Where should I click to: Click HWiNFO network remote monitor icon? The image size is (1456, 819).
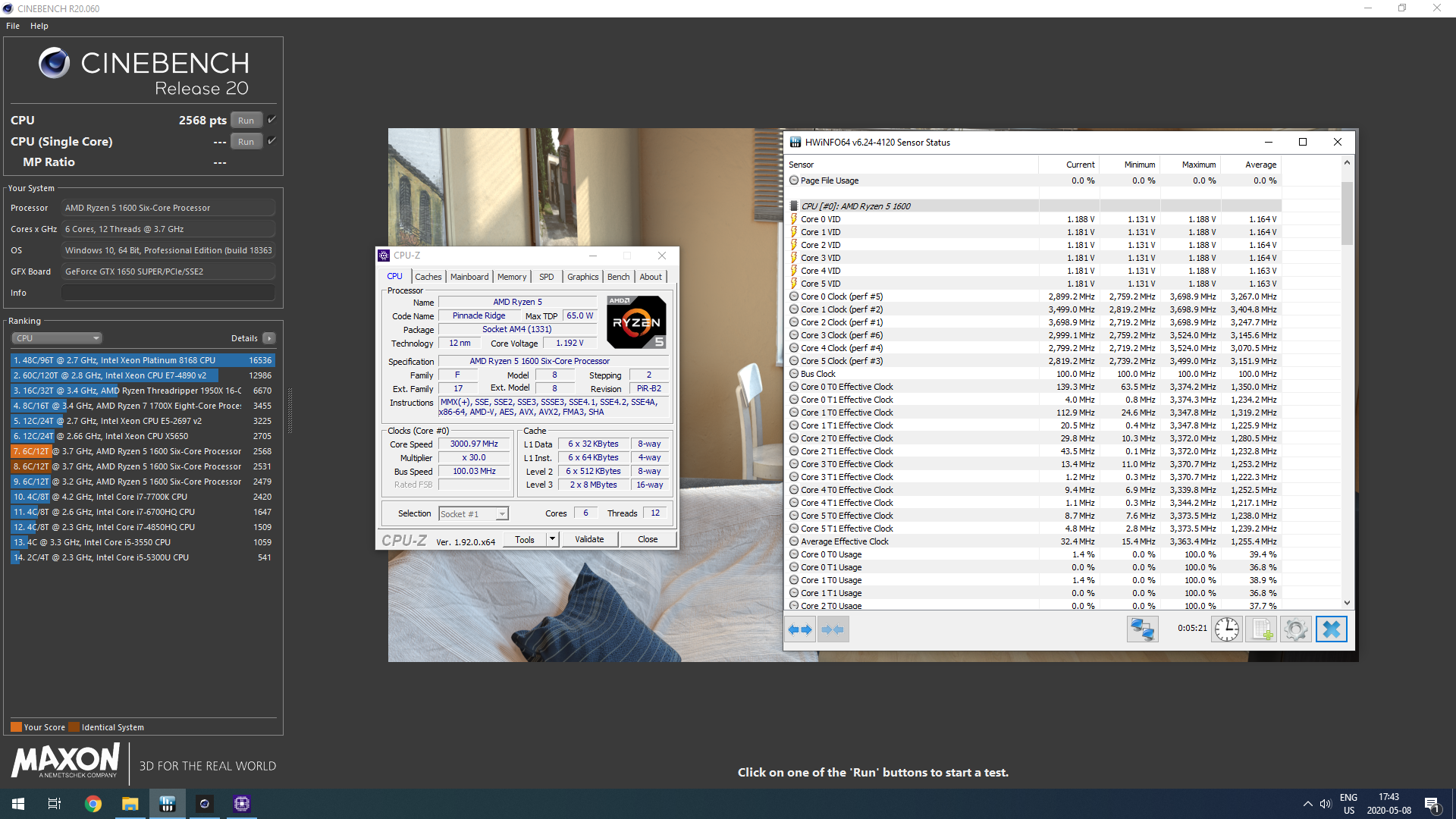coord(1142,629)
